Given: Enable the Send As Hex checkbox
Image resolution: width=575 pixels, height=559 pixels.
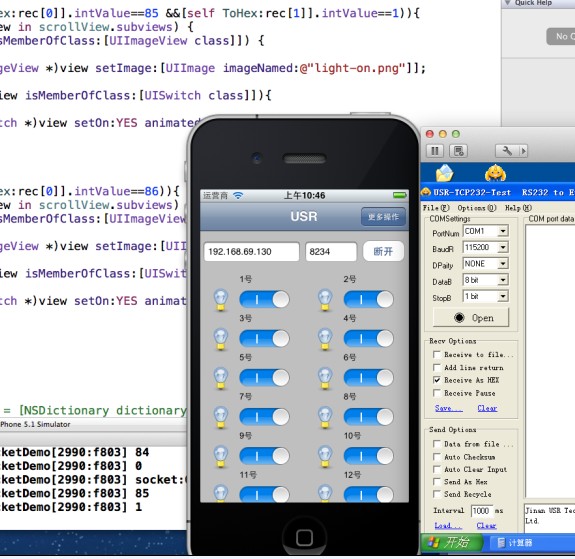Looking at the screenshot, I should pos(436,482).
